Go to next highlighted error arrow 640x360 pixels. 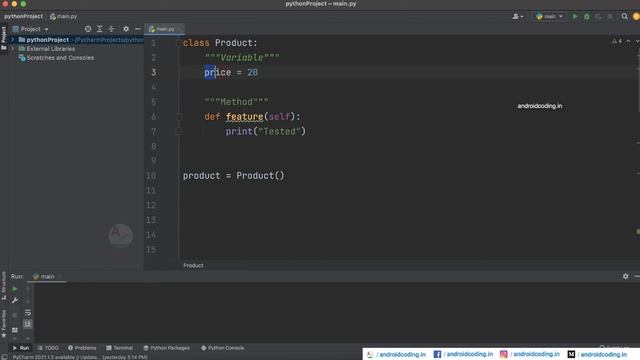pos(637,41)
